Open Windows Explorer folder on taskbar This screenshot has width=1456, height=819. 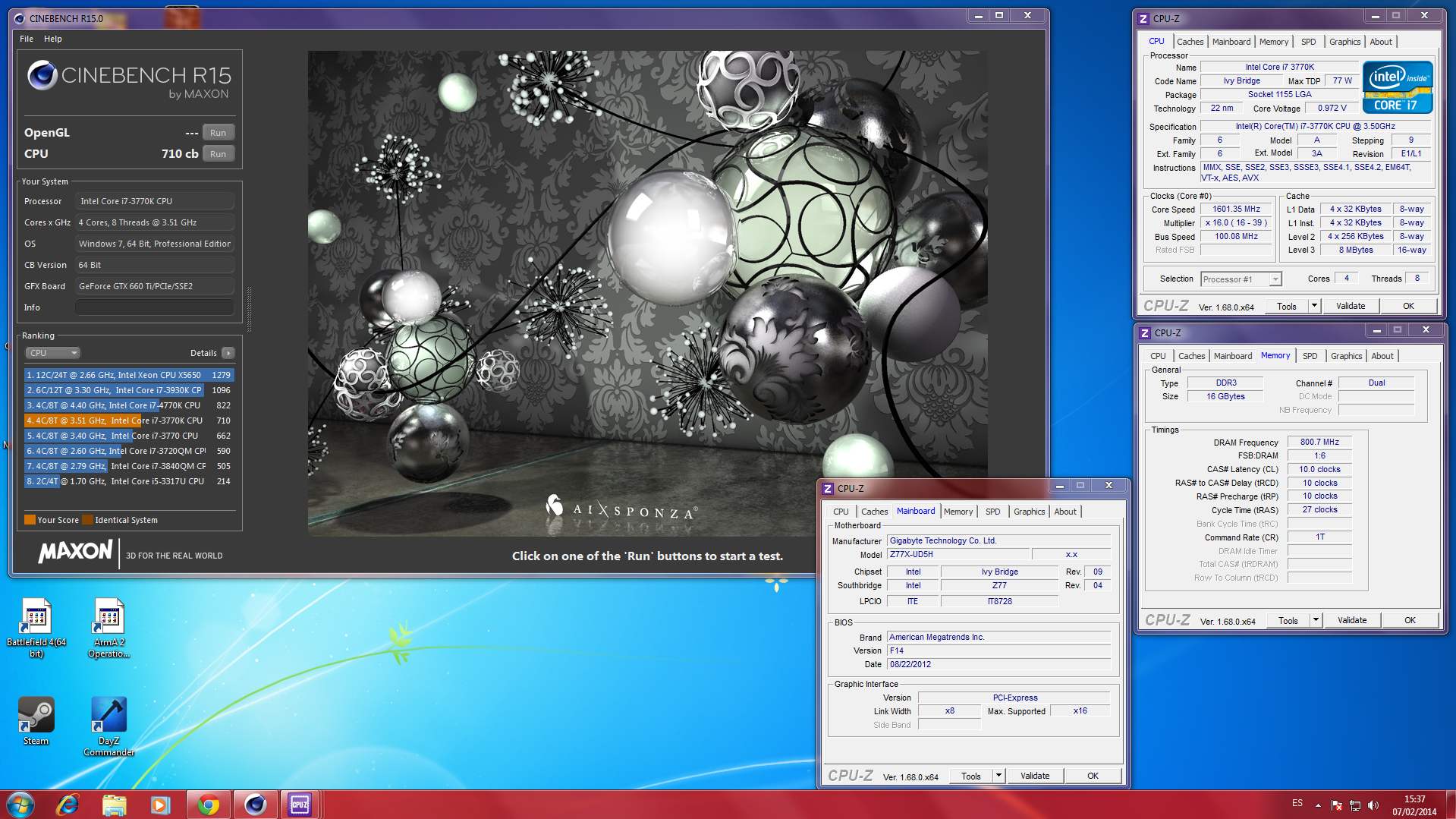click(114, 805)
